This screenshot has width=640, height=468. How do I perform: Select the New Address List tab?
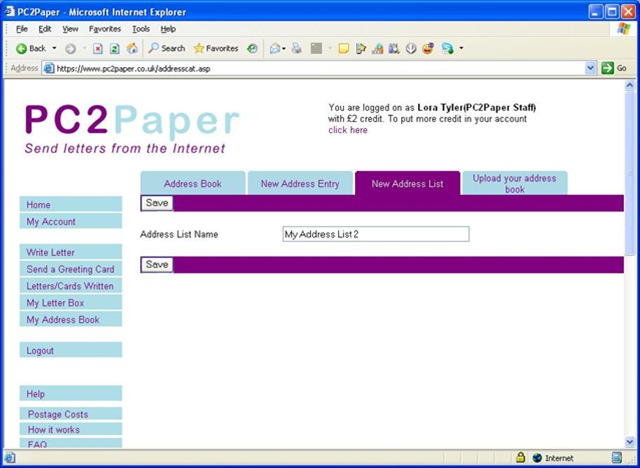tap(407, 184)
